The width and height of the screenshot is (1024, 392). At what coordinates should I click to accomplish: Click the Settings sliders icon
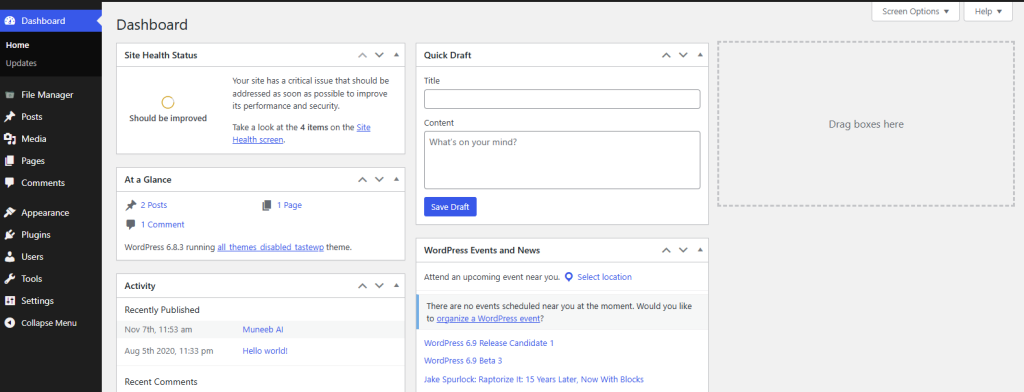coord(10,301)
